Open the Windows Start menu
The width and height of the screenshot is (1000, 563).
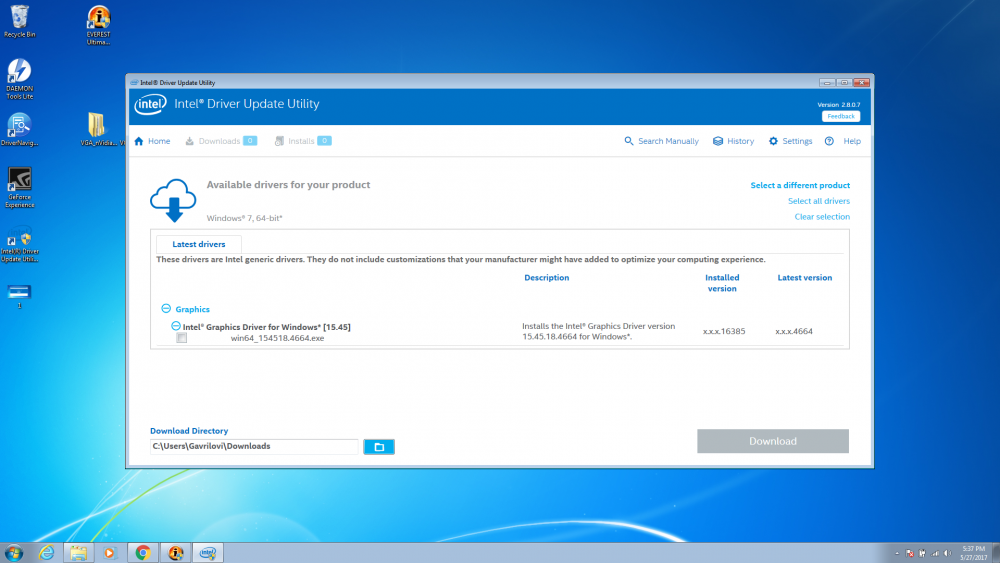coord(13,552)
